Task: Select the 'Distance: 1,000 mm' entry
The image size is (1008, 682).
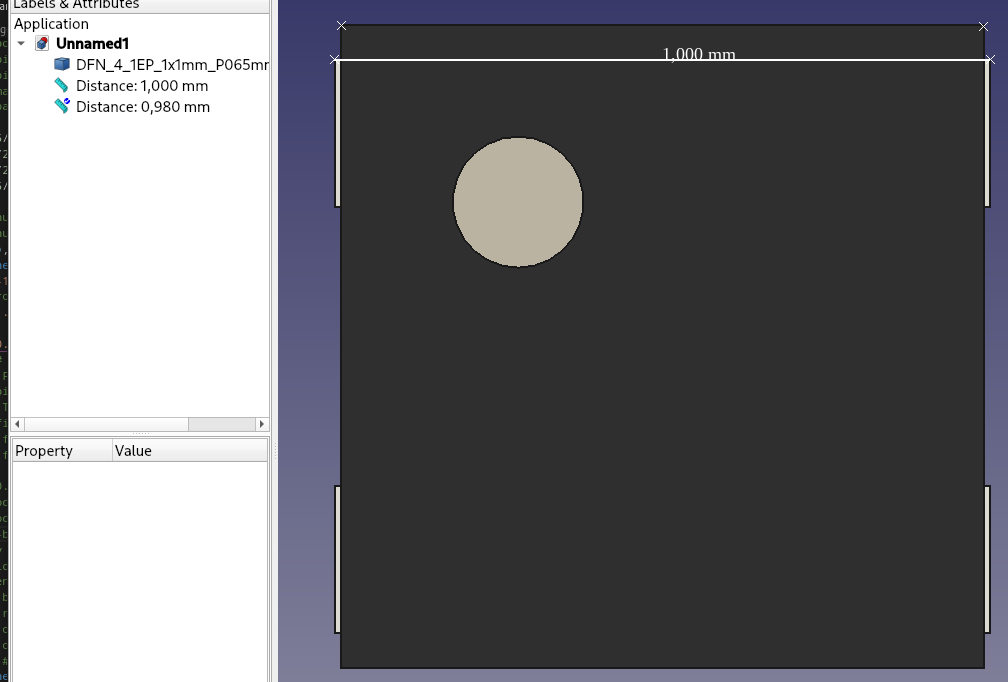Action: pos(142,86)
